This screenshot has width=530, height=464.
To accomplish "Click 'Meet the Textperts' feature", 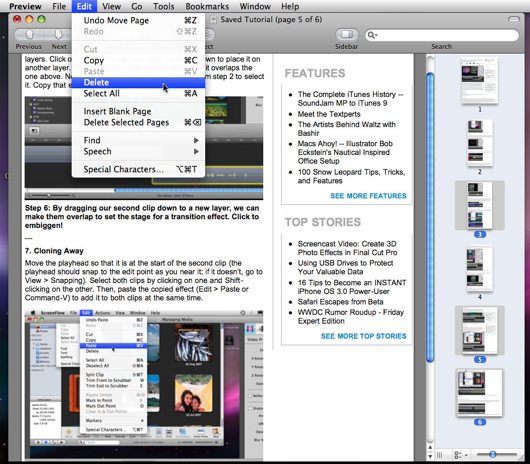I will [329, 114].
